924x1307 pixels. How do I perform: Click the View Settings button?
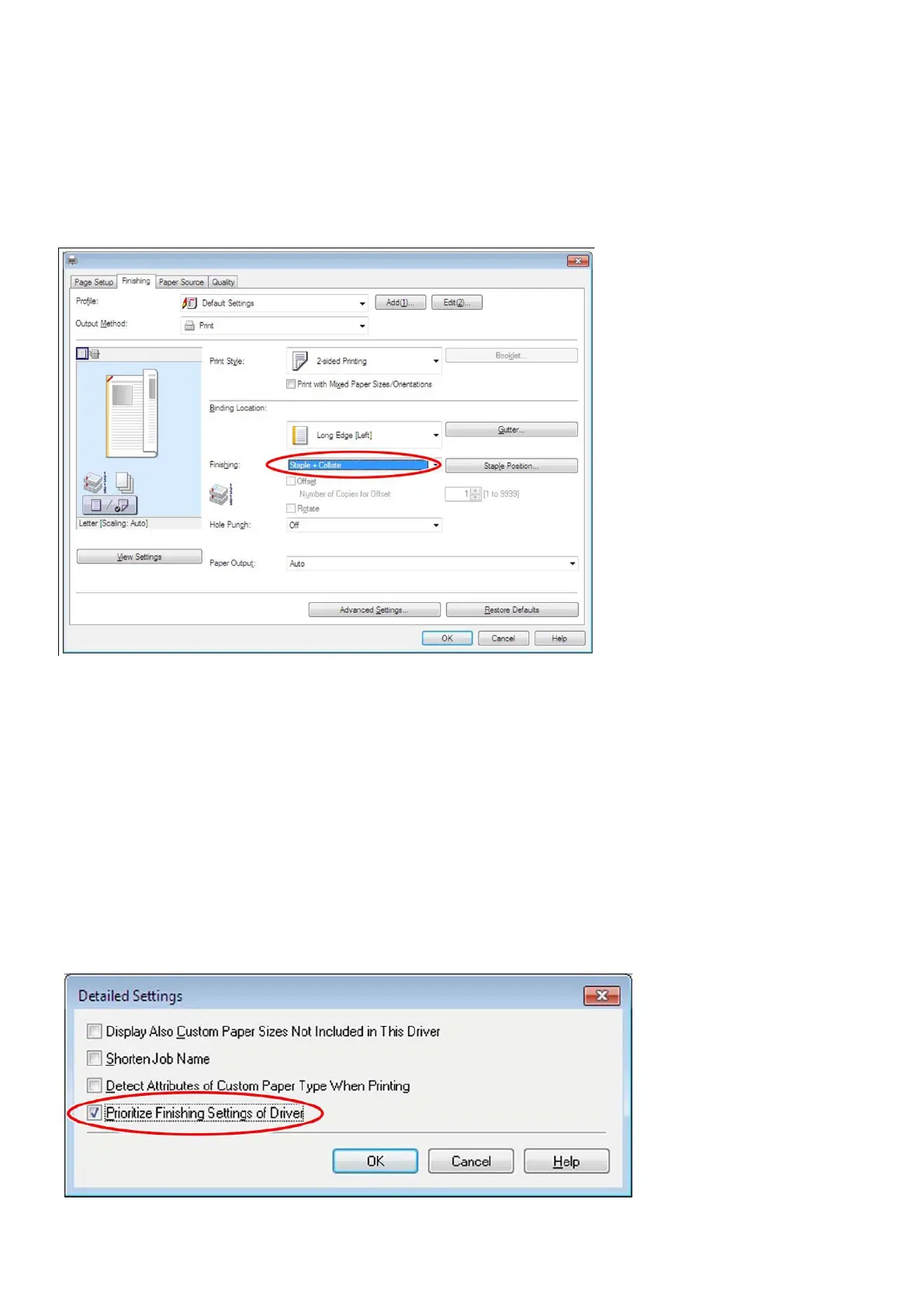tap(140, 557)
